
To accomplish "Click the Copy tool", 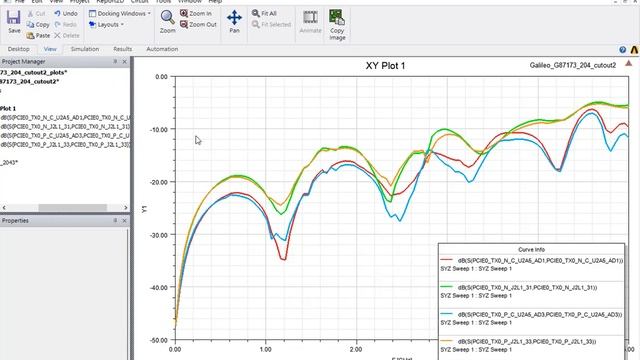I will click(38, 24).
